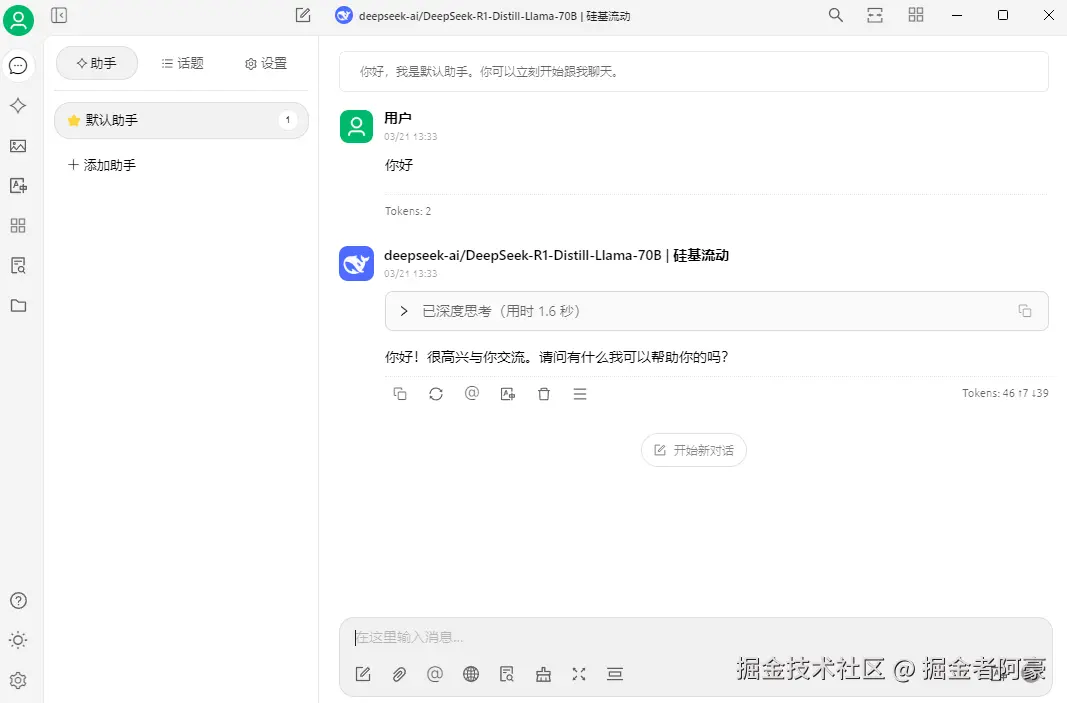Expand the input box to full size
The height and width of the screenshot is (703, 1067).
point(579,674)
